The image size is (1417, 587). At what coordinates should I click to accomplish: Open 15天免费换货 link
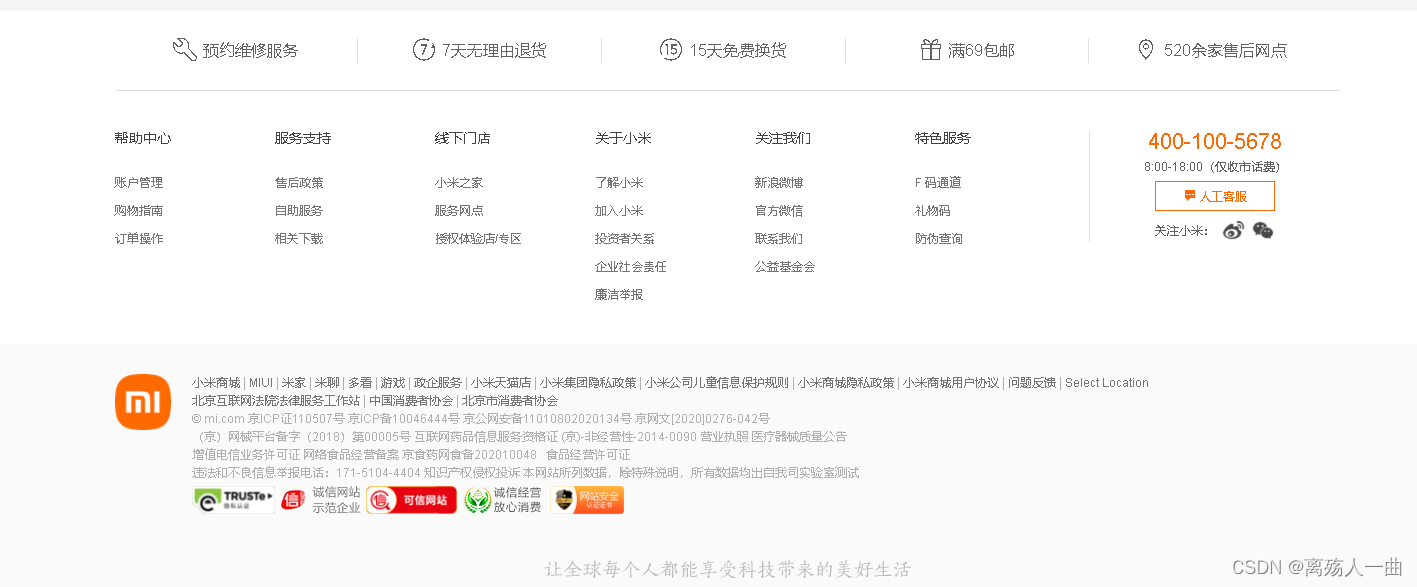pos(738,50)
